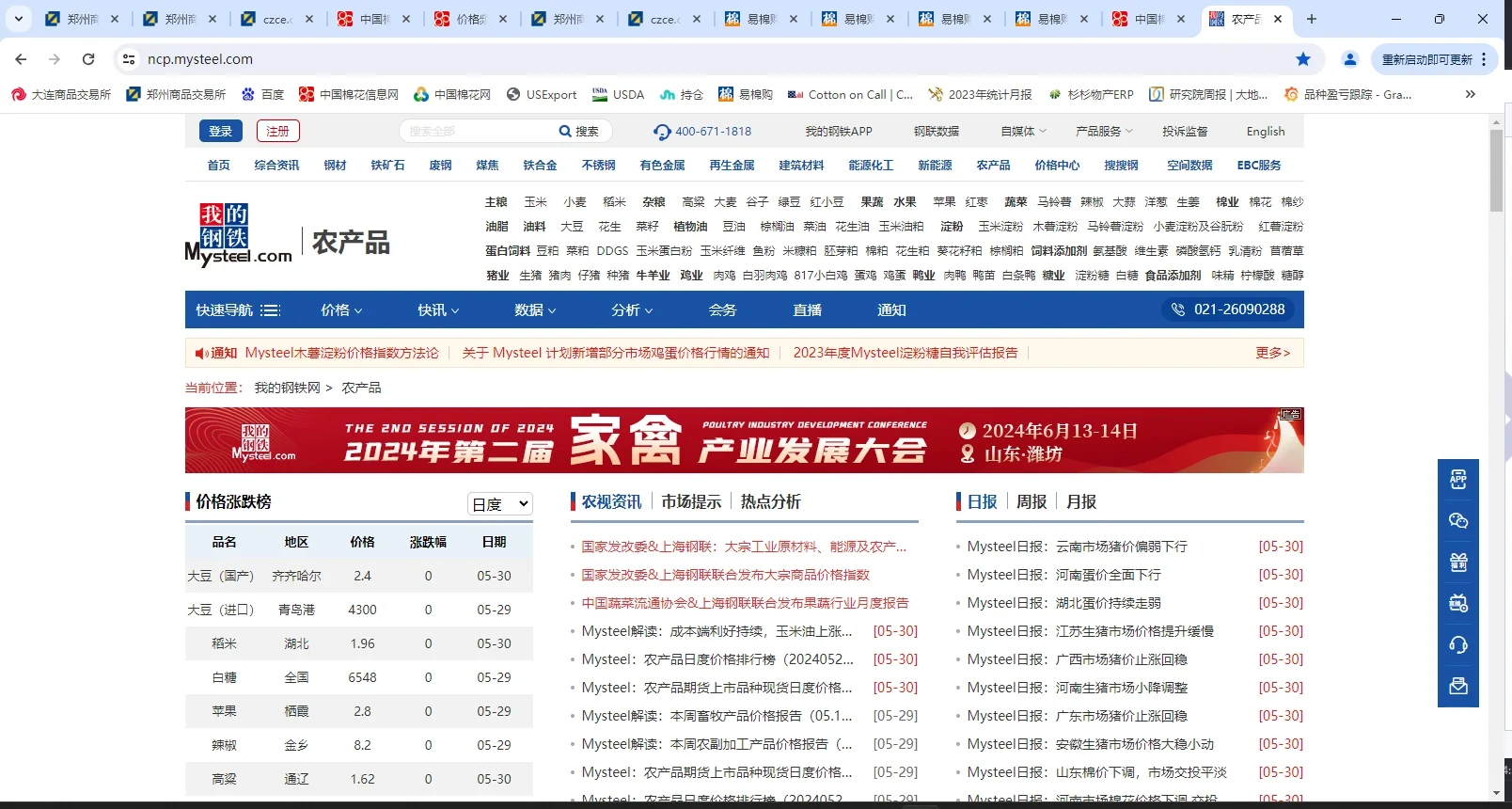Click the 快速导航 list icon
The height and width of the screenshot is (809, 1512).
[270, 310]
